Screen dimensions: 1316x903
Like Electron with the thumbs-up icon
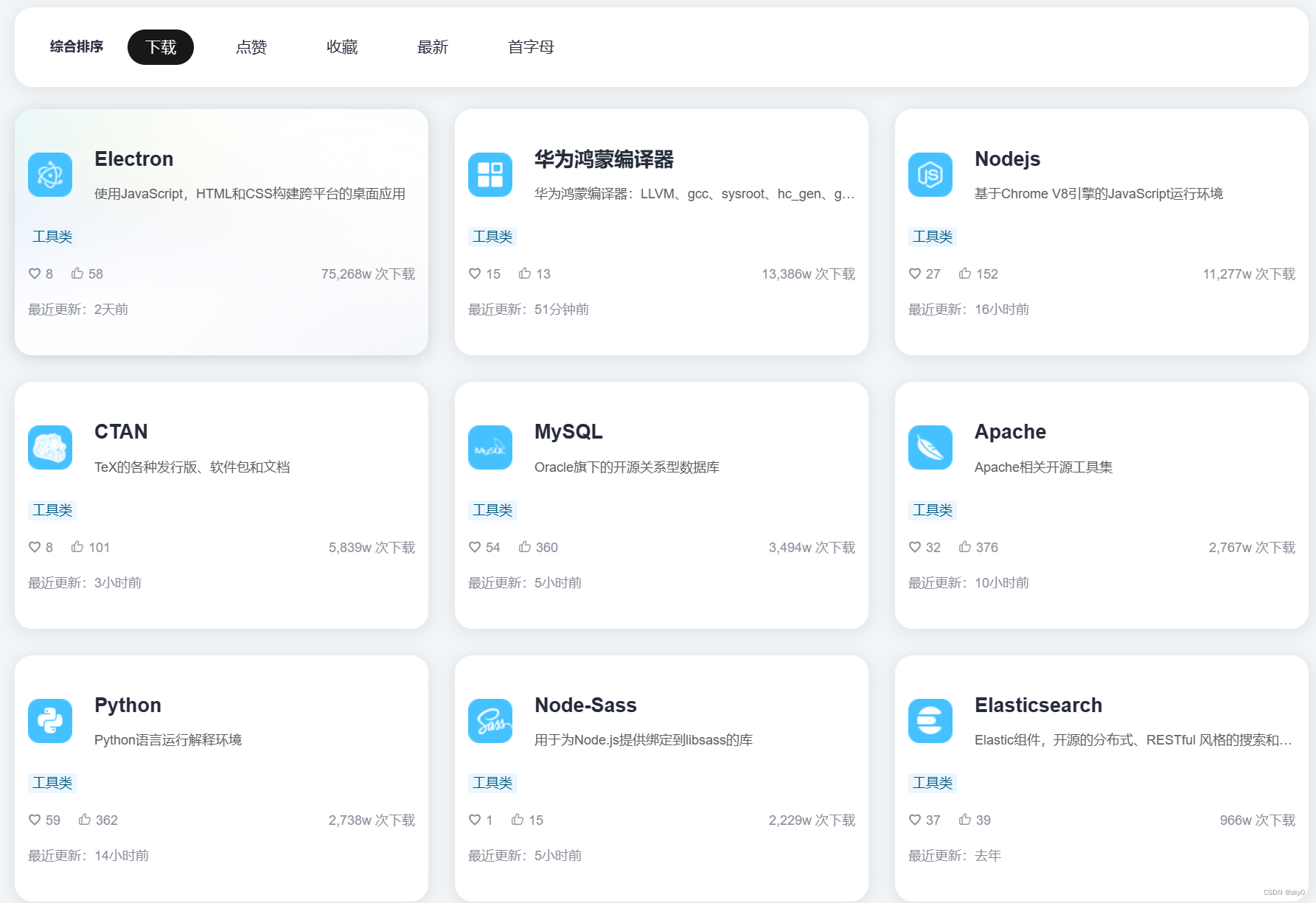tap(77, 273)
